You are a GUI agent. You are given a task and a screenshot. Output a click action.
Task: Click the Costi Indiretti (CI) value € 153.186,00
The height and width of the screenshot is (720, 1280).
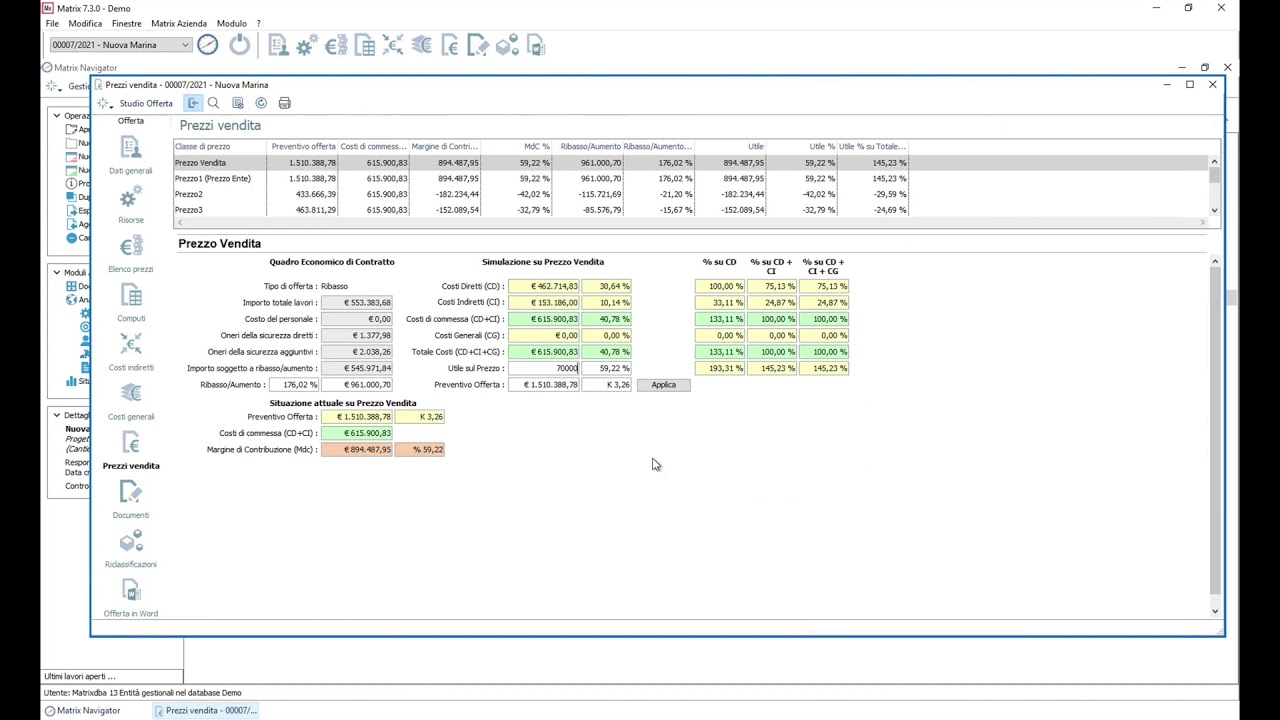[x=544, y=302]
